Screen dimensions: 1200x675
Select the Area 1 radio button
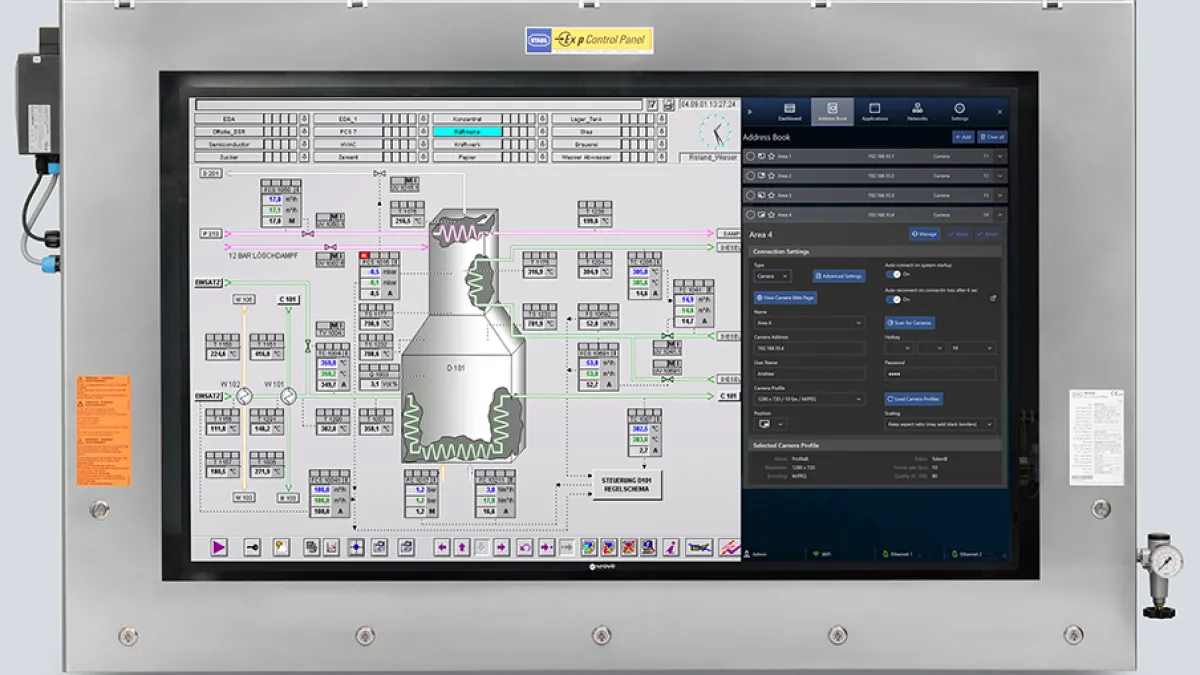(x=752, y=157)
